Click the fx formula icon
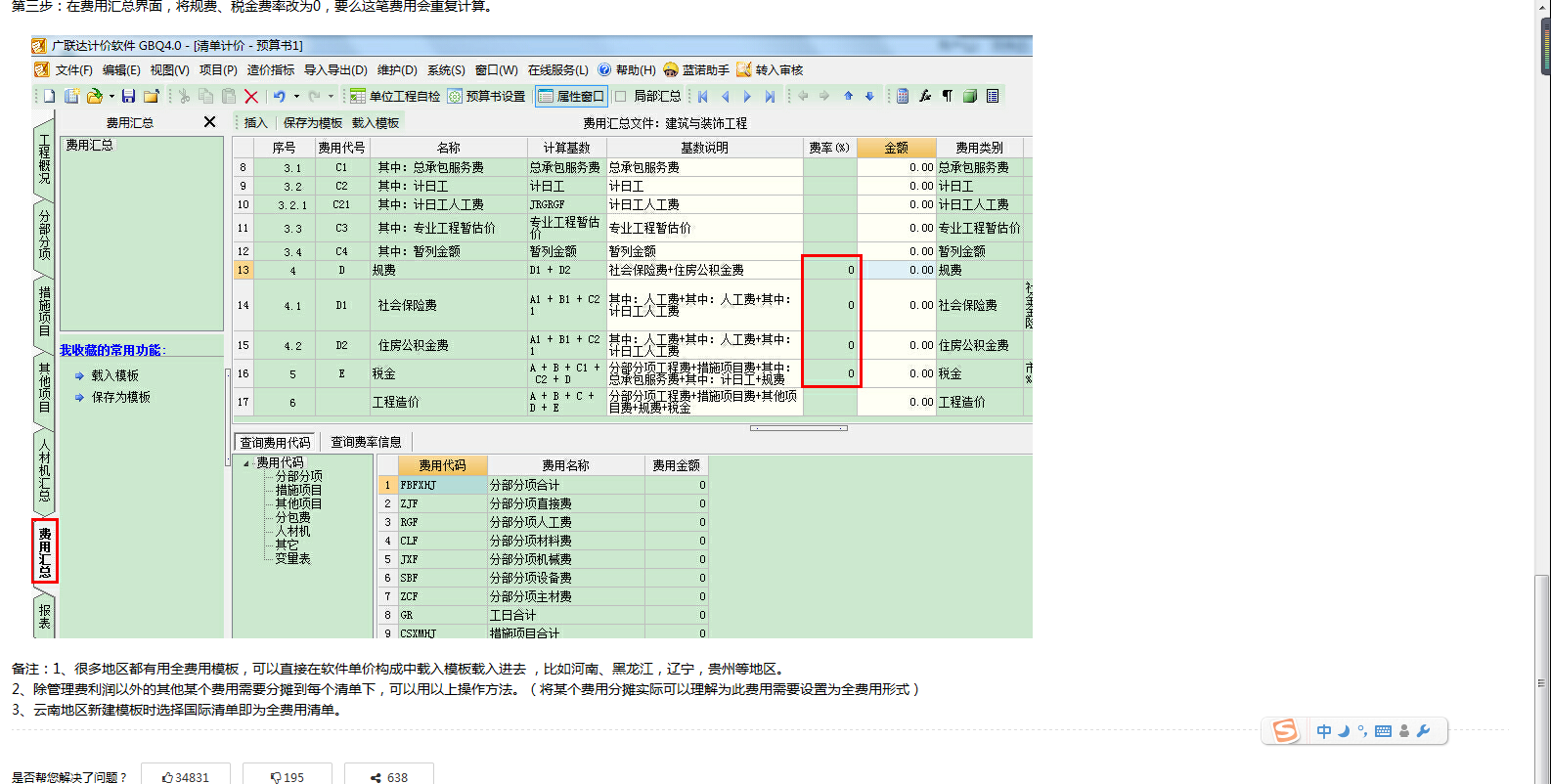This screenshot has height=784, width=1551. [x=925, y=96]
